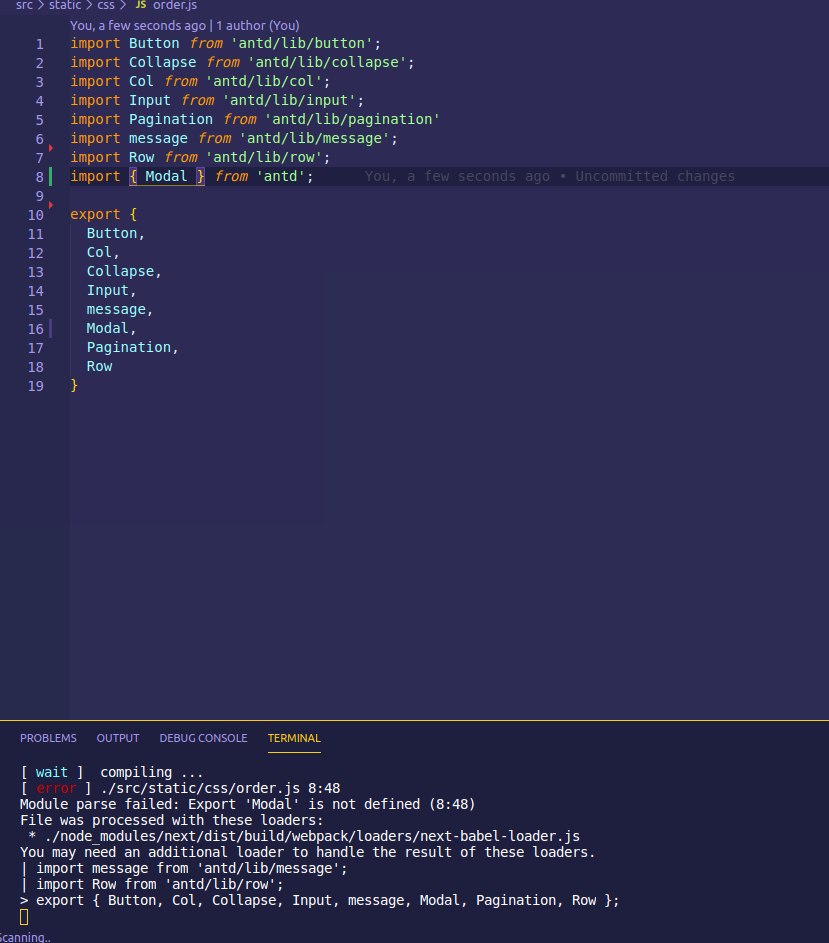Click 'Button,' in the export list

click(x=116, y=233)
